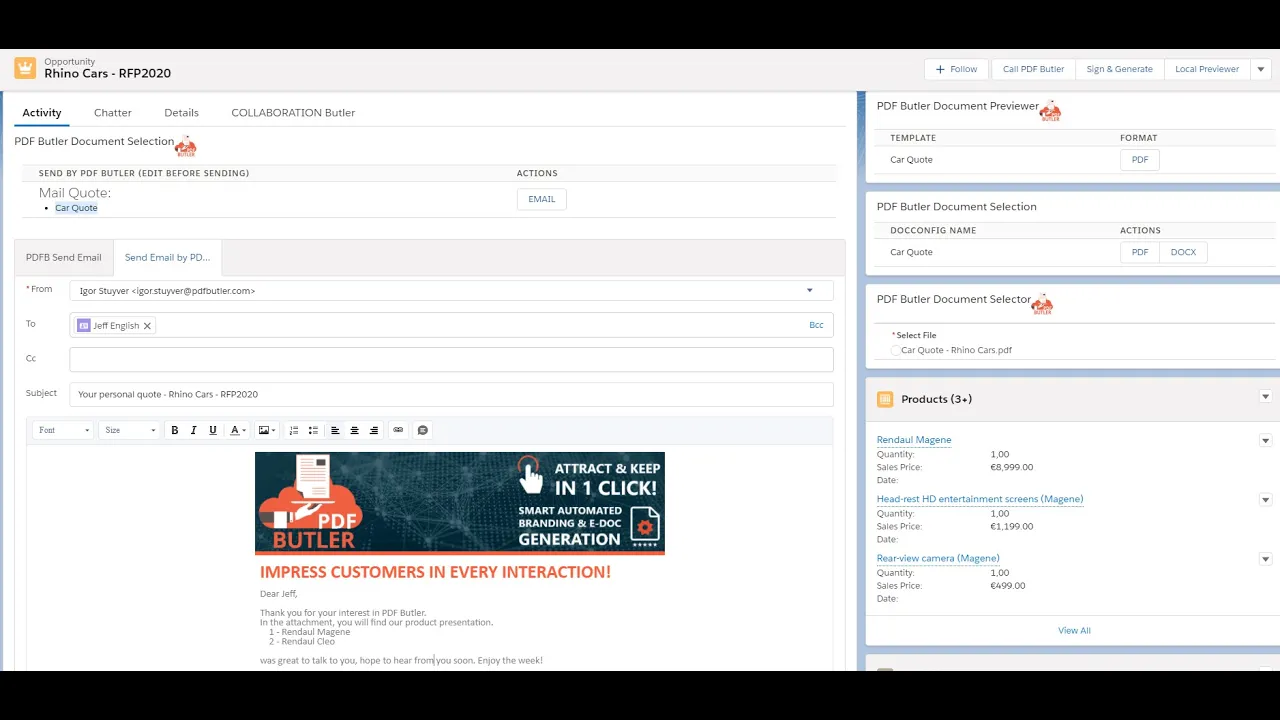Open the Details tab
The height and width of the screenshot is (720, 1280).
[181, 113]
